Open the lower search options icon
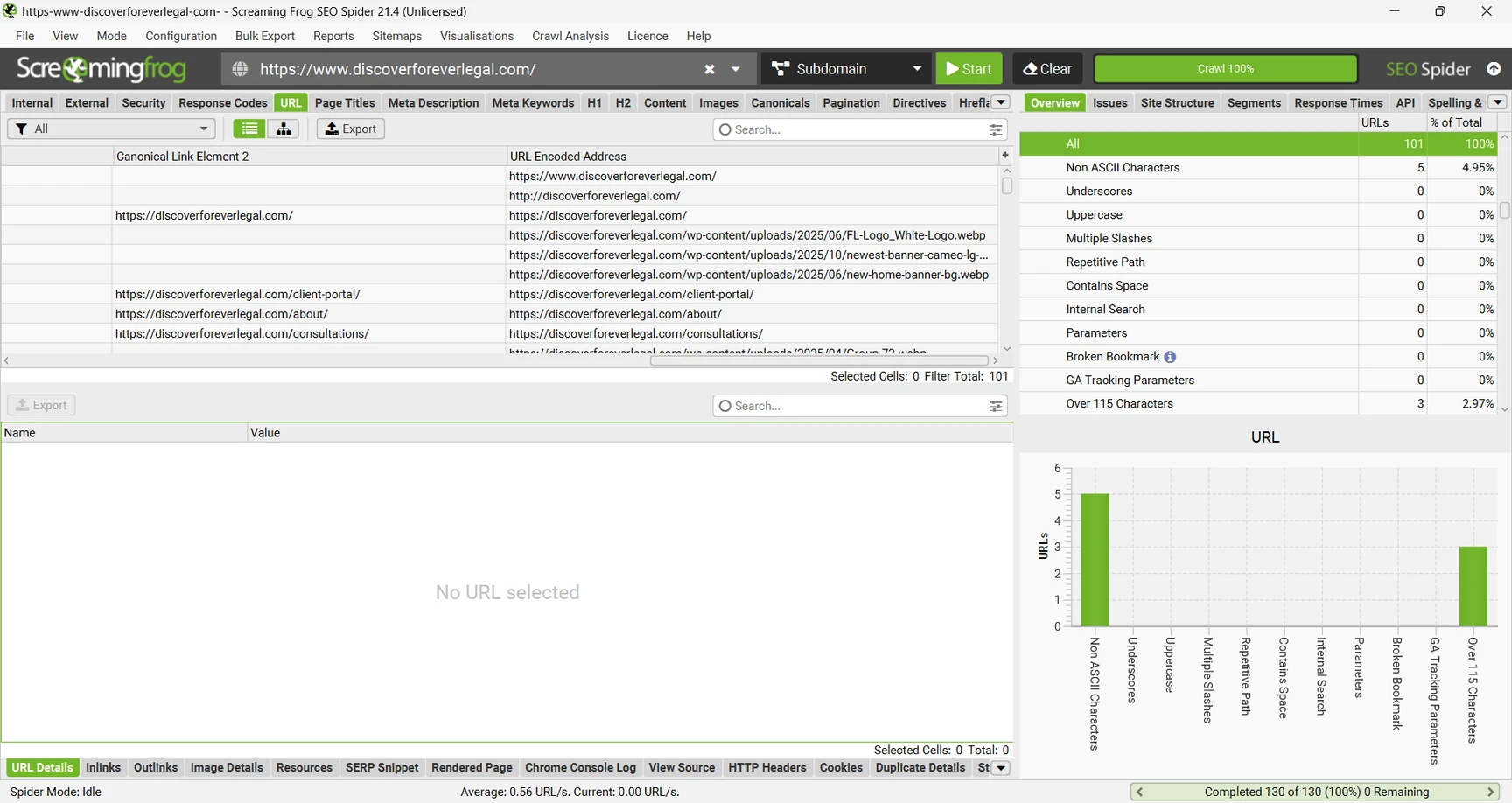The width and height of the screenshot is (1512, 803). tap(996, 406)
